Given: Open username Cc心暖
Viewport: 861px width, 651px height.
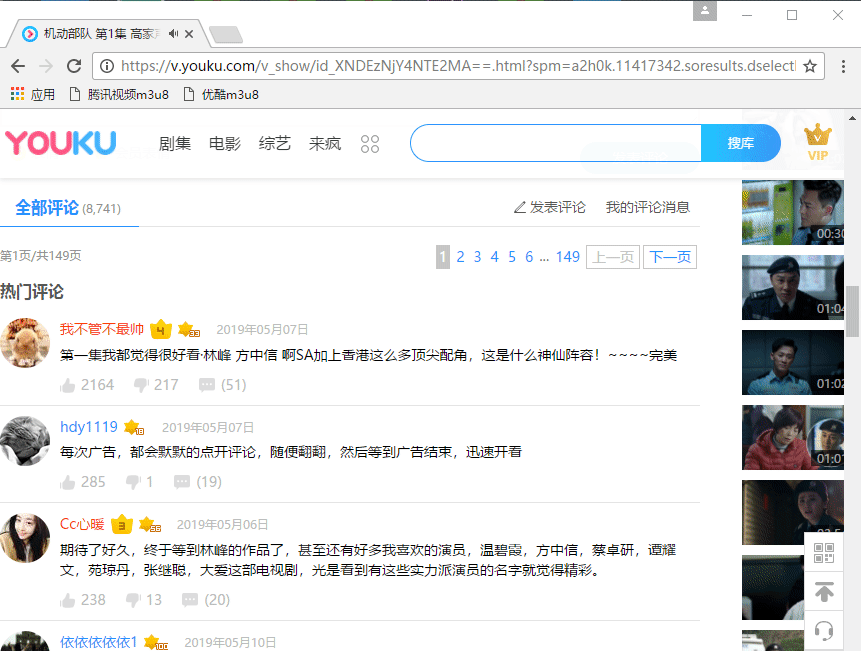Looking at the screenshot, I should 82,524.
